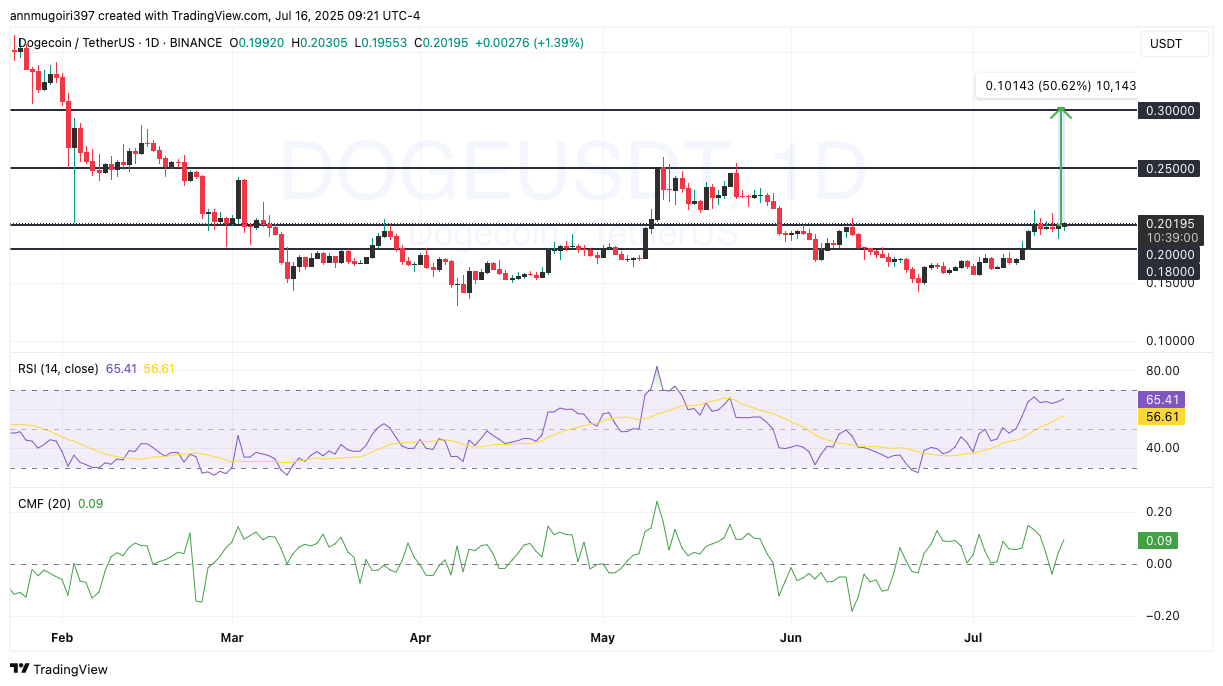1223x686 pixels.
Task: Click the measurement label 0.10143 (50.62%) 10,143
Action: (x=1060, y=86)
